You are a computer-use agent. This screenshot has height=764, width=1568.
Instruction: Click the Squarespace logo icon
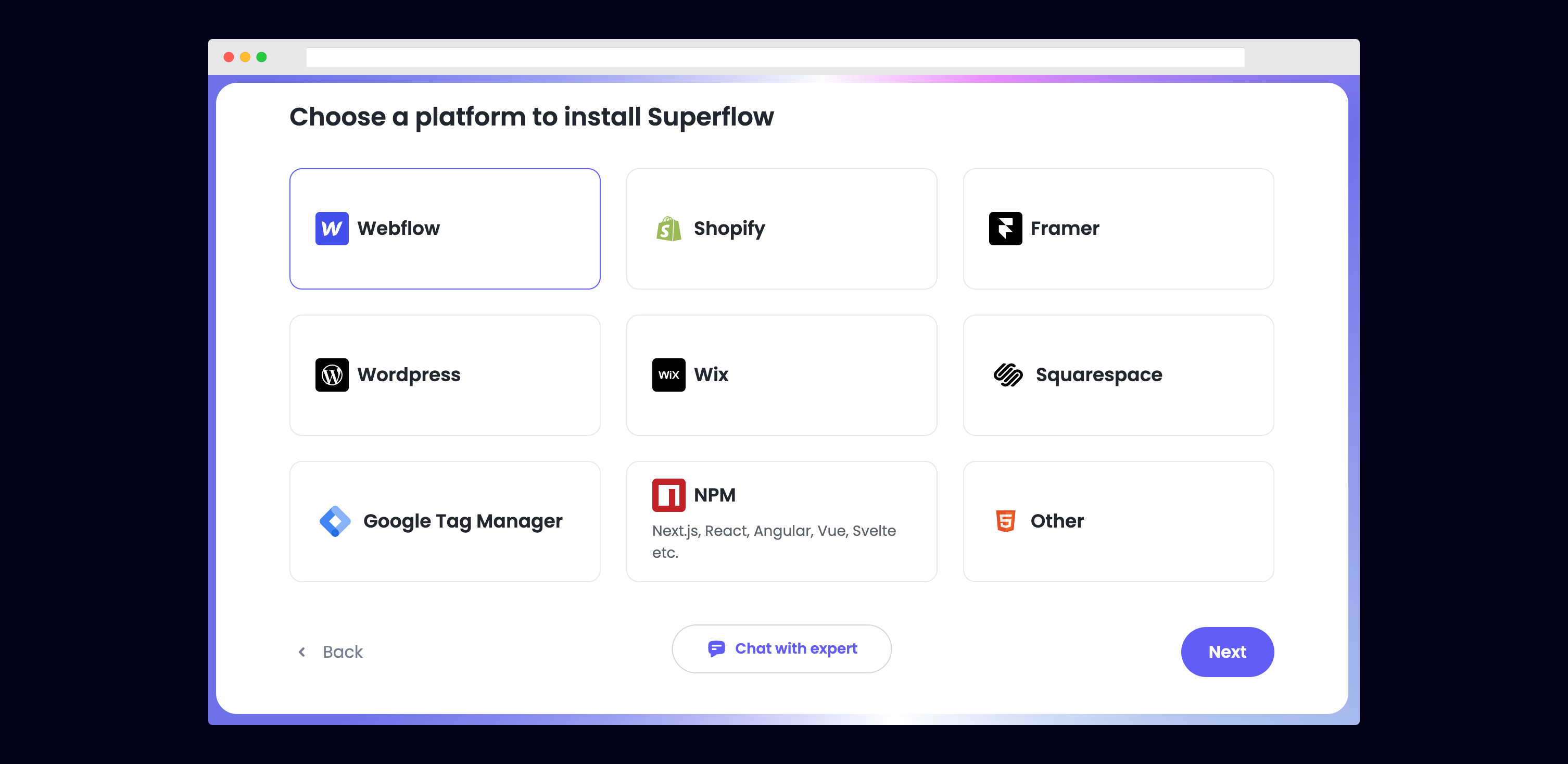[x=1007, y=374]
